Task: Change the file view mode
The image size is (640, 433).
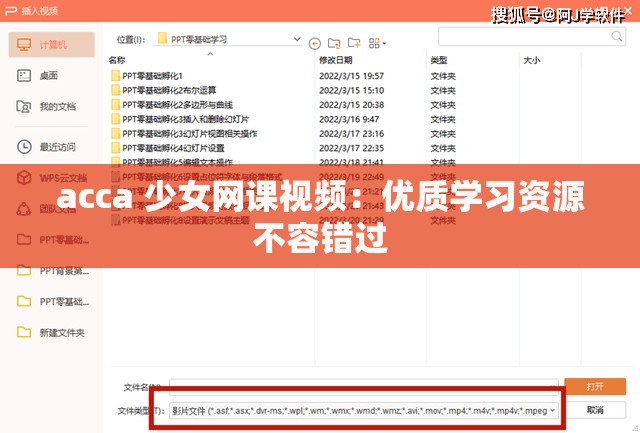Action: (x=377, y=43)
